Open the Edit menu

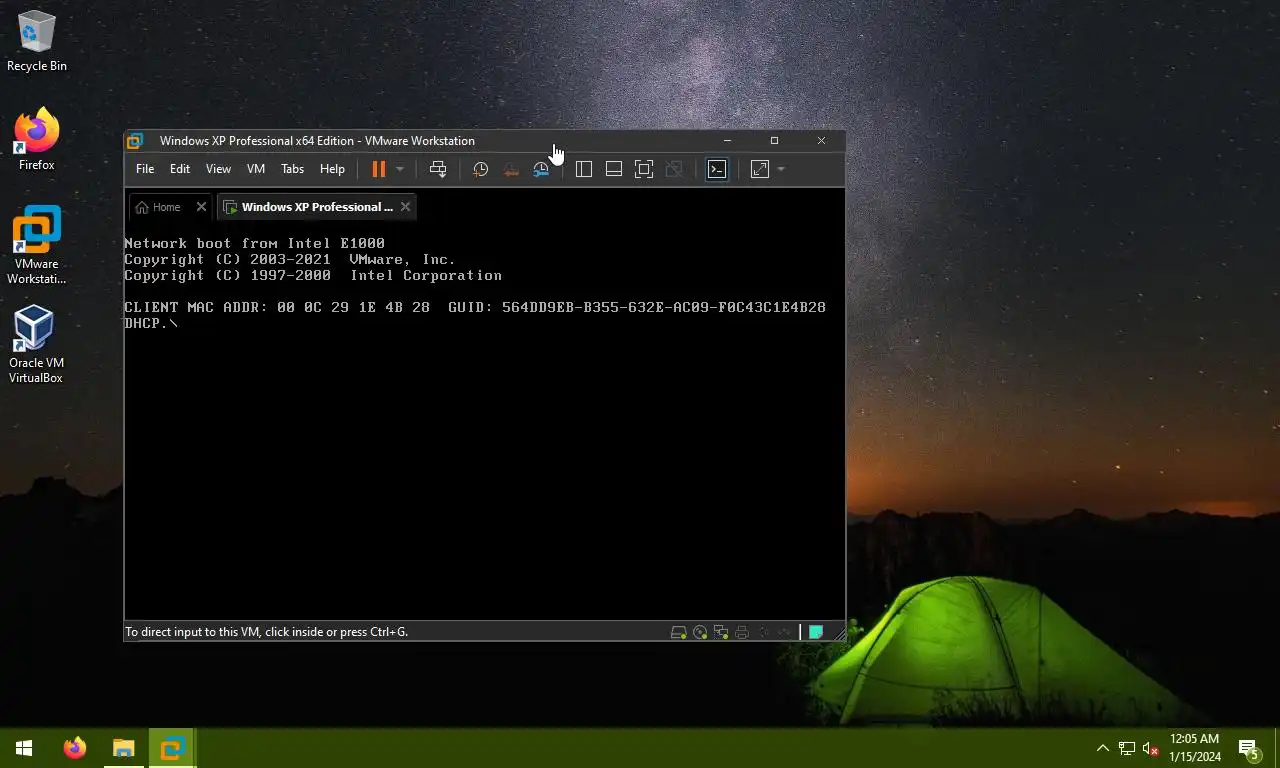180,169
